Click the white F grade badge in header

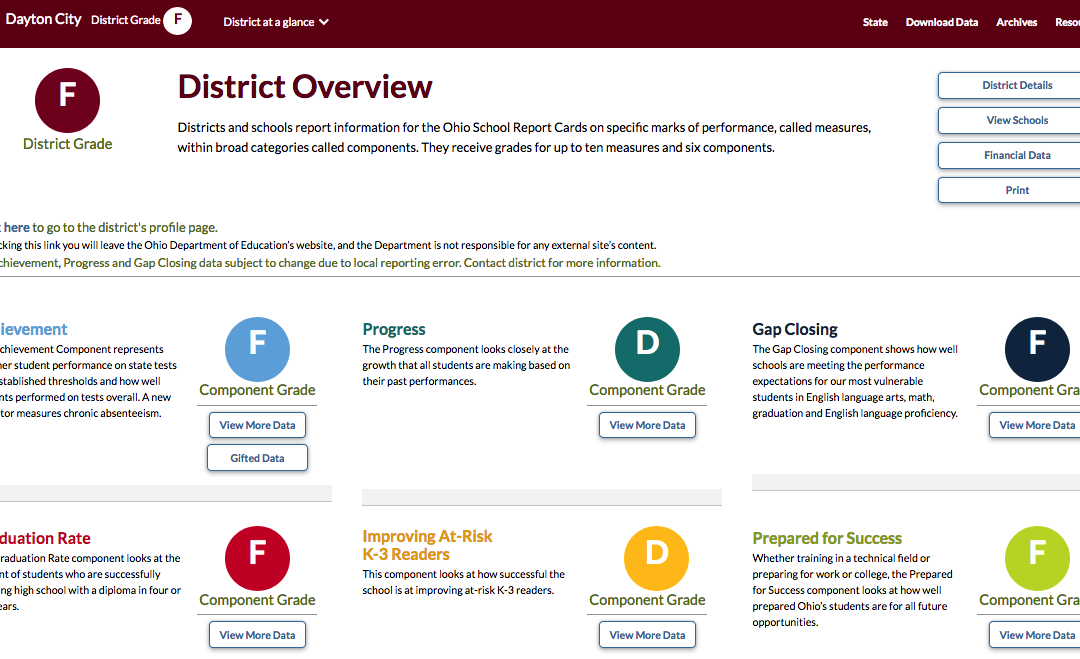click(177, 20)
